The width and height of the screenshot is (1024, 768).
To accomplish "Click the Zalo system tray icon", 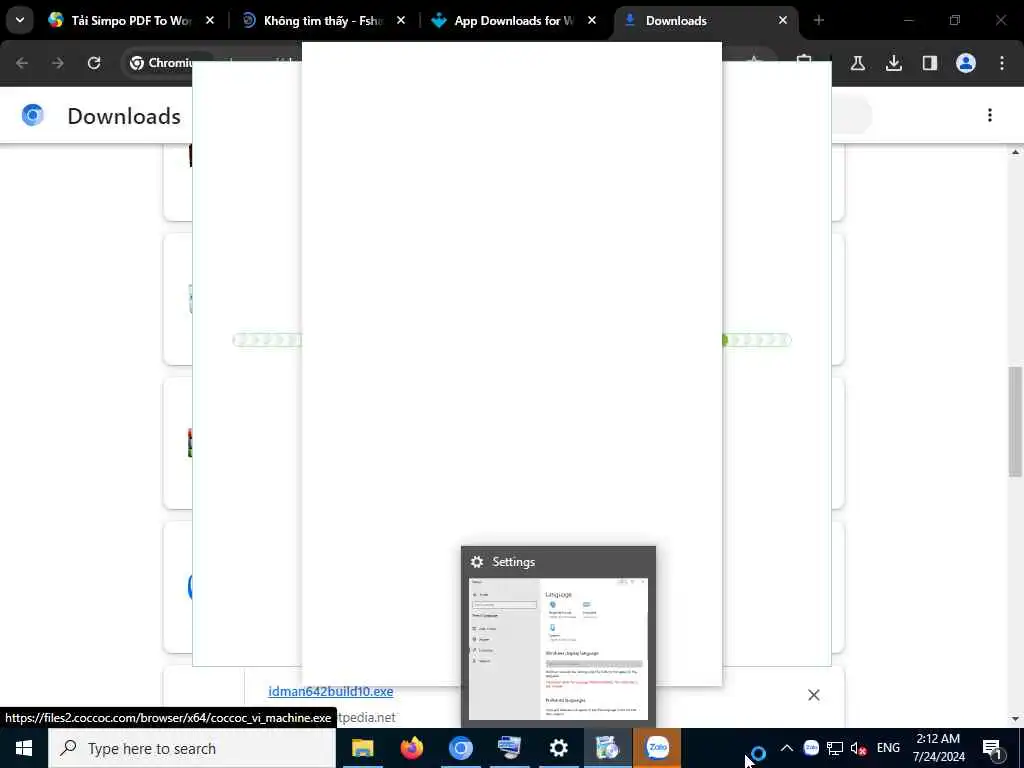I will [x=811, y=748].
